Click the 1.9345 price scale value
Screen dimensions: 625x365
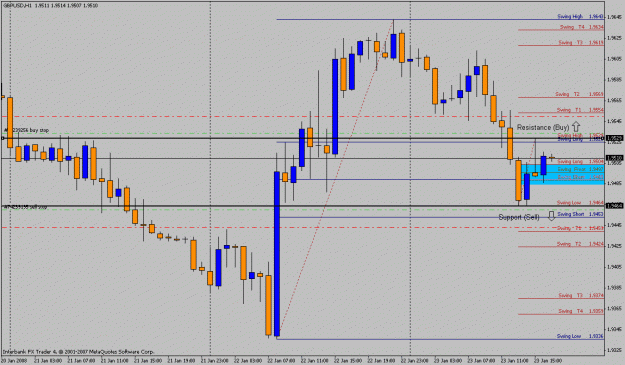[614, 329]
